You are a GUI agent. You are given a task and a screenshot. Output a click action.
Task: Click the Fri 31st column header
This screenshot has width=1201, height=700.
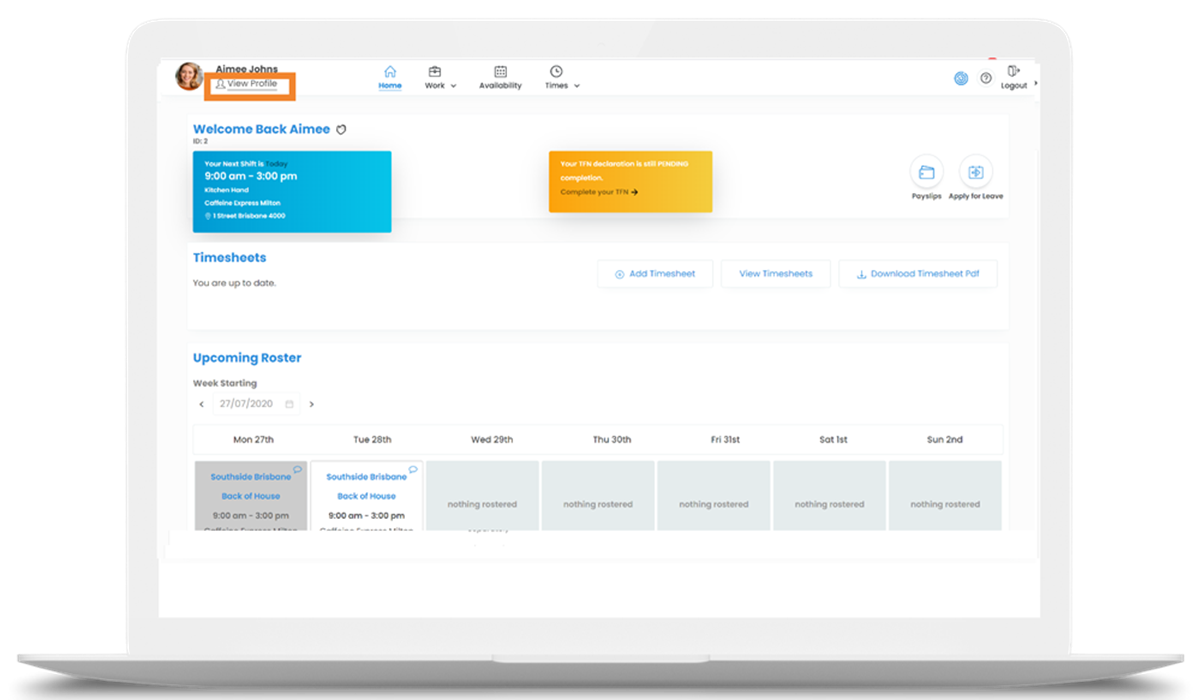727,440
